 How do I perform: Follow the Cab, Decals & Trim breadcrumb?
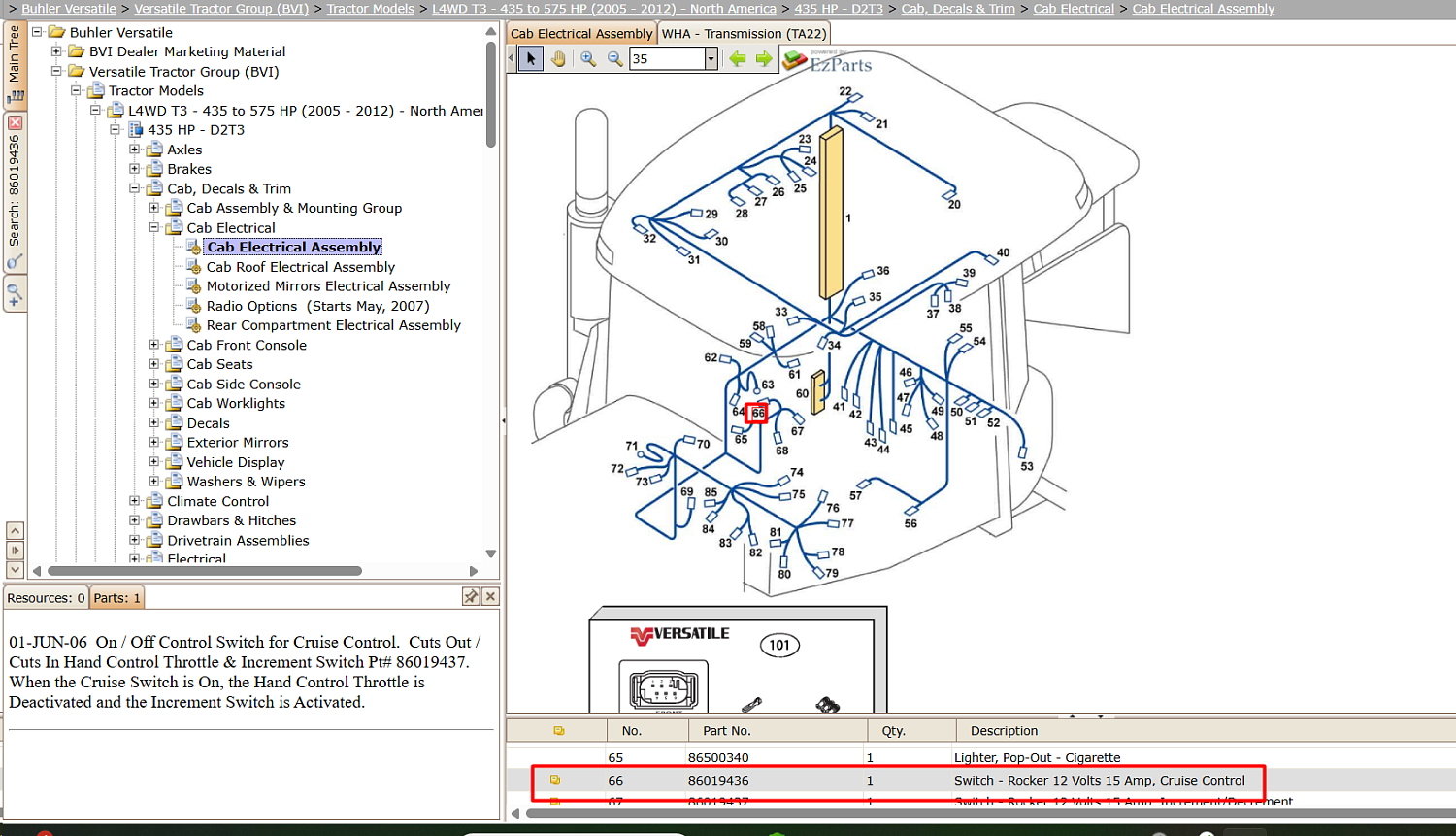click(x=958, y=9)
